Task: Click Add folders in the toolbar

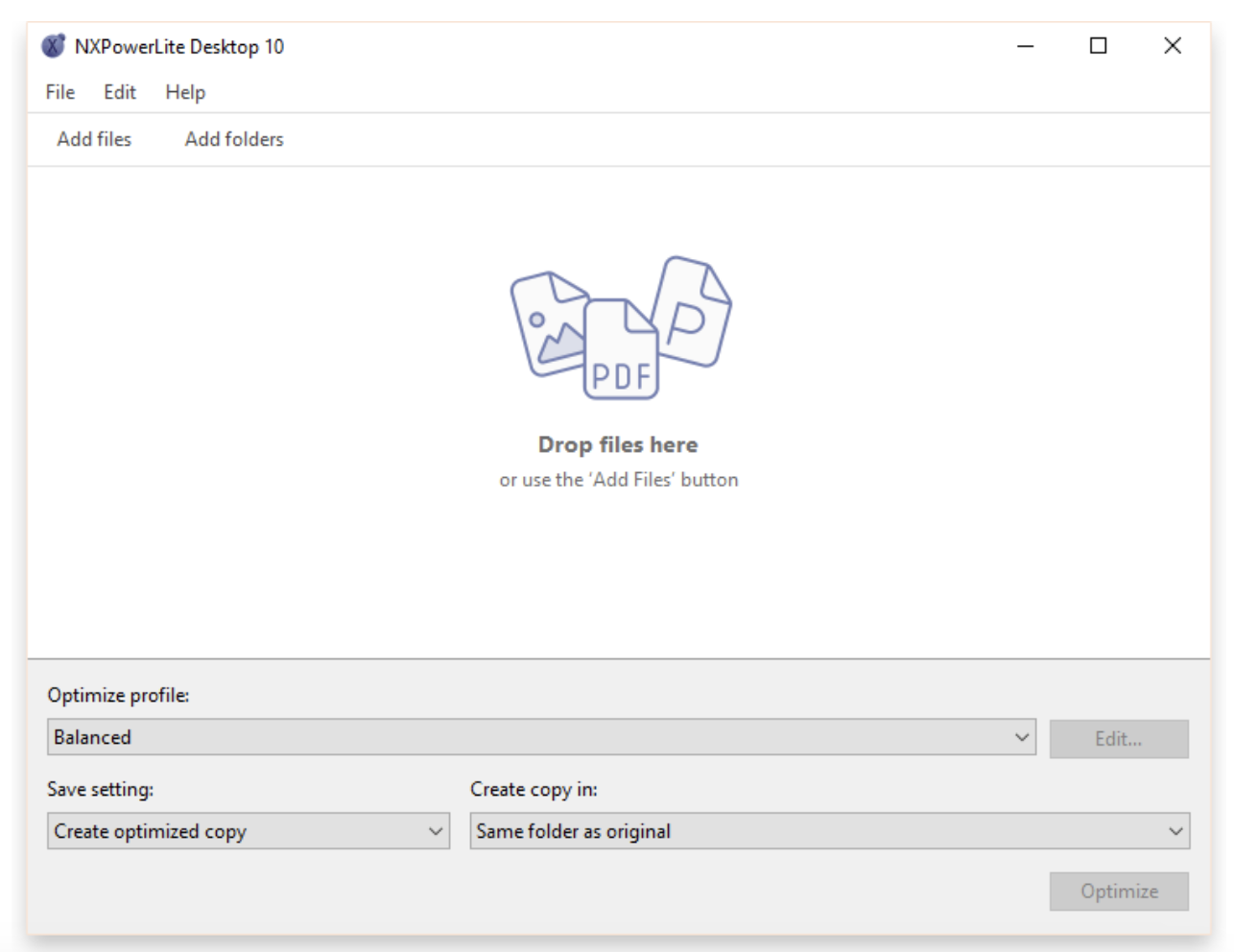Action: [234, 139]
